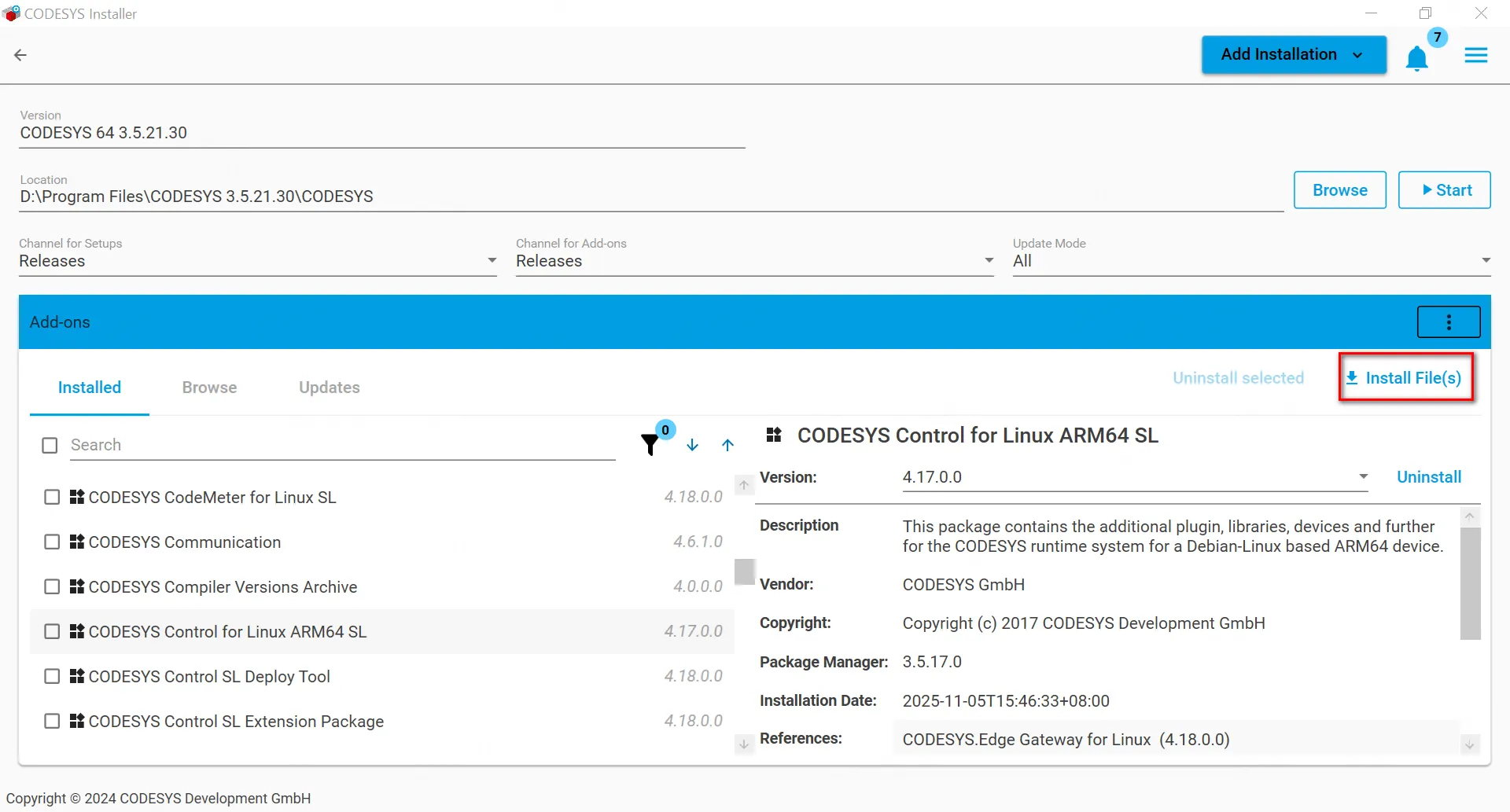Click the CODESYS Communication package icon
1510x812 pixels.
click(x=77, y=542)
